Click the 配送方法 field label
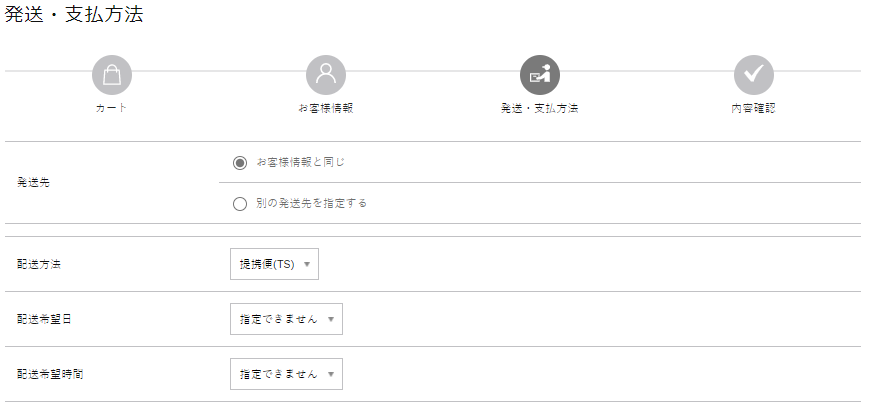The image size is (875, 409). (39, 264)
